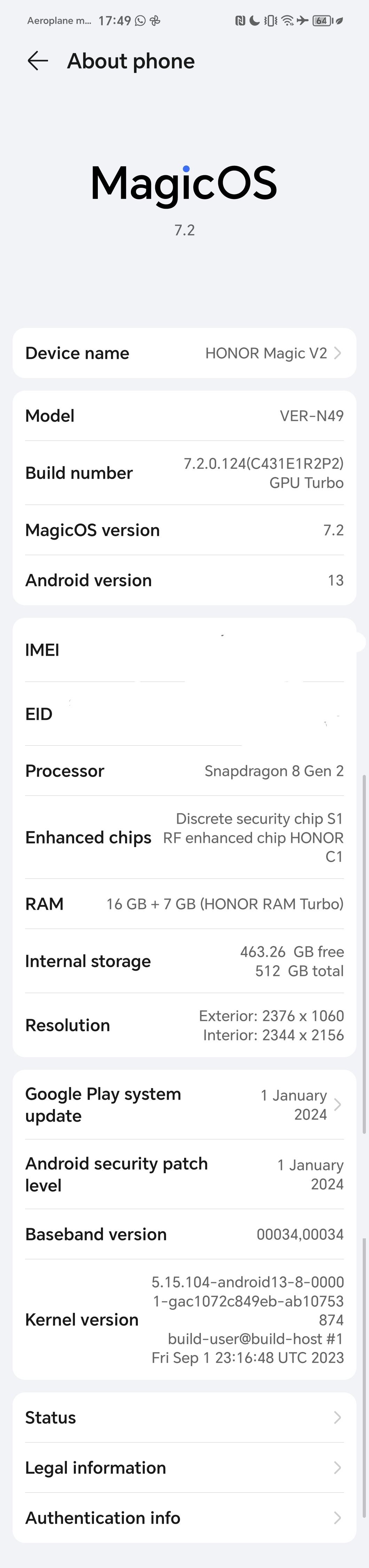Open Authentication info row
This screenshot has width=369, height=1568.
click(184, 1517)
